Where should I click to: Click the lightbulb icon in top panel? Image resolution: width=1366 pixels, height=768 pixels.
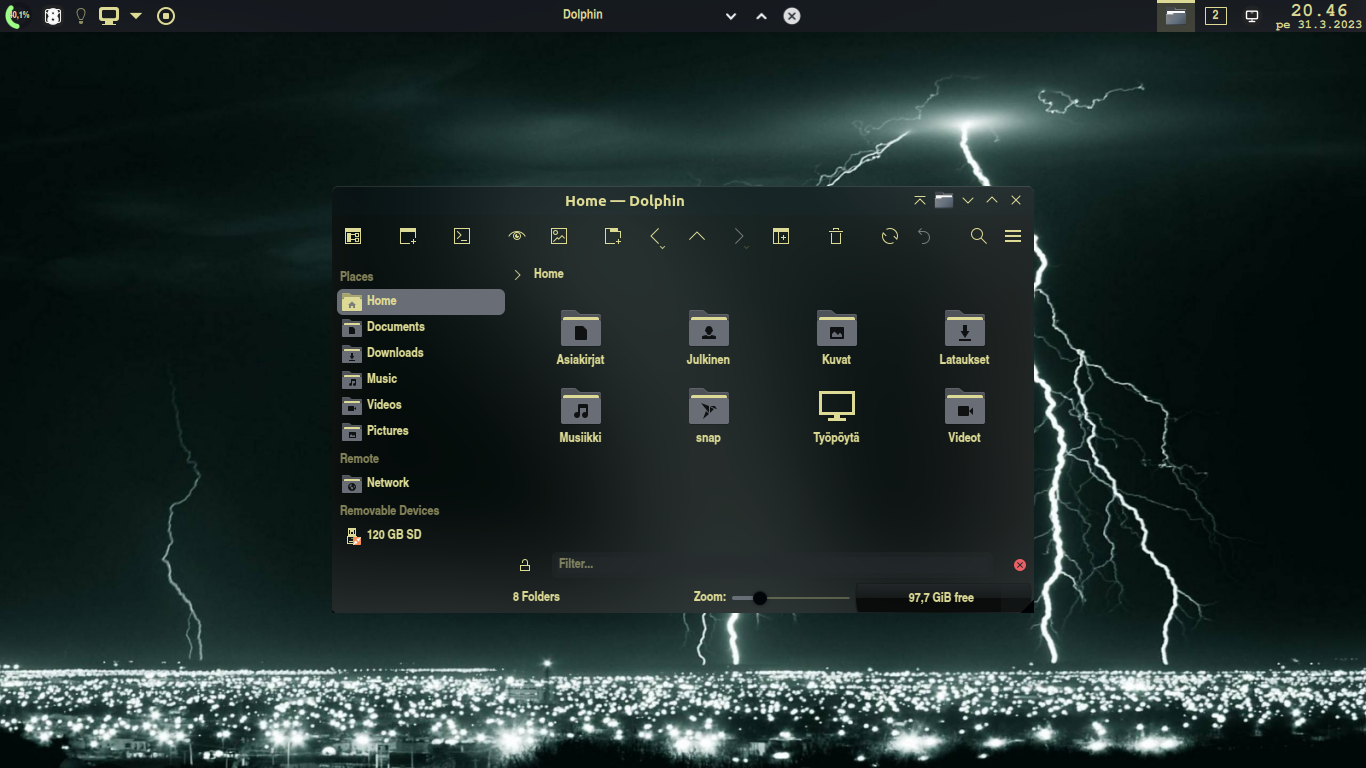coord(81,16)
